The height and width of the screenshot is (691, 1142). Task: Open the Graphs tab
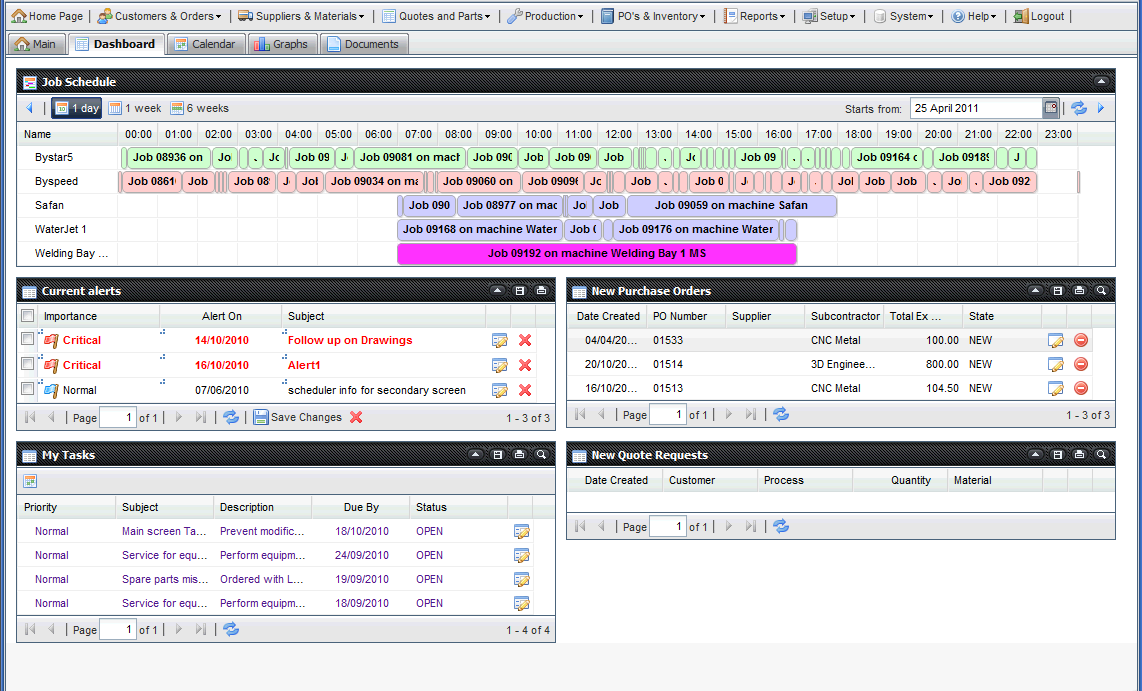(282, 44)
